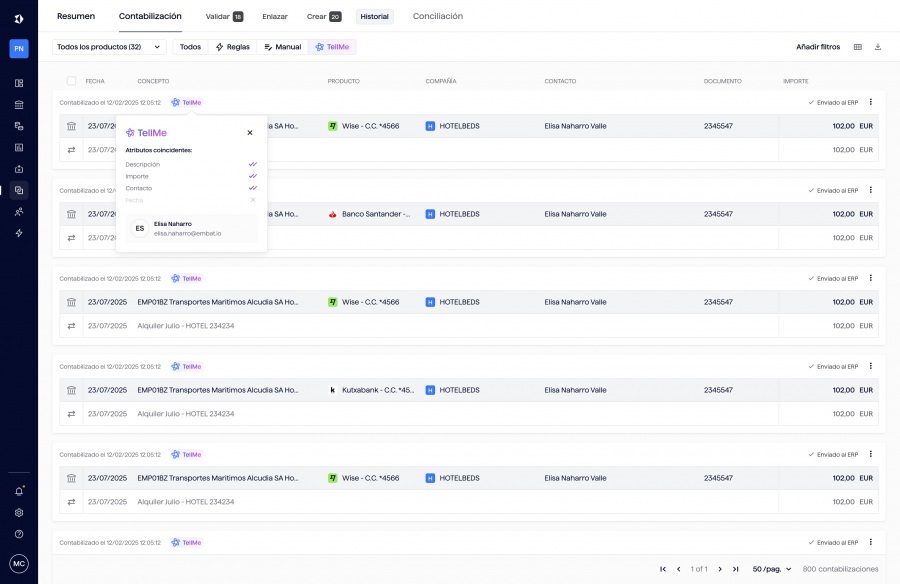Screen dimensions: 900x584
Task: Open the Resumen tab
Action: coord(76,16)
